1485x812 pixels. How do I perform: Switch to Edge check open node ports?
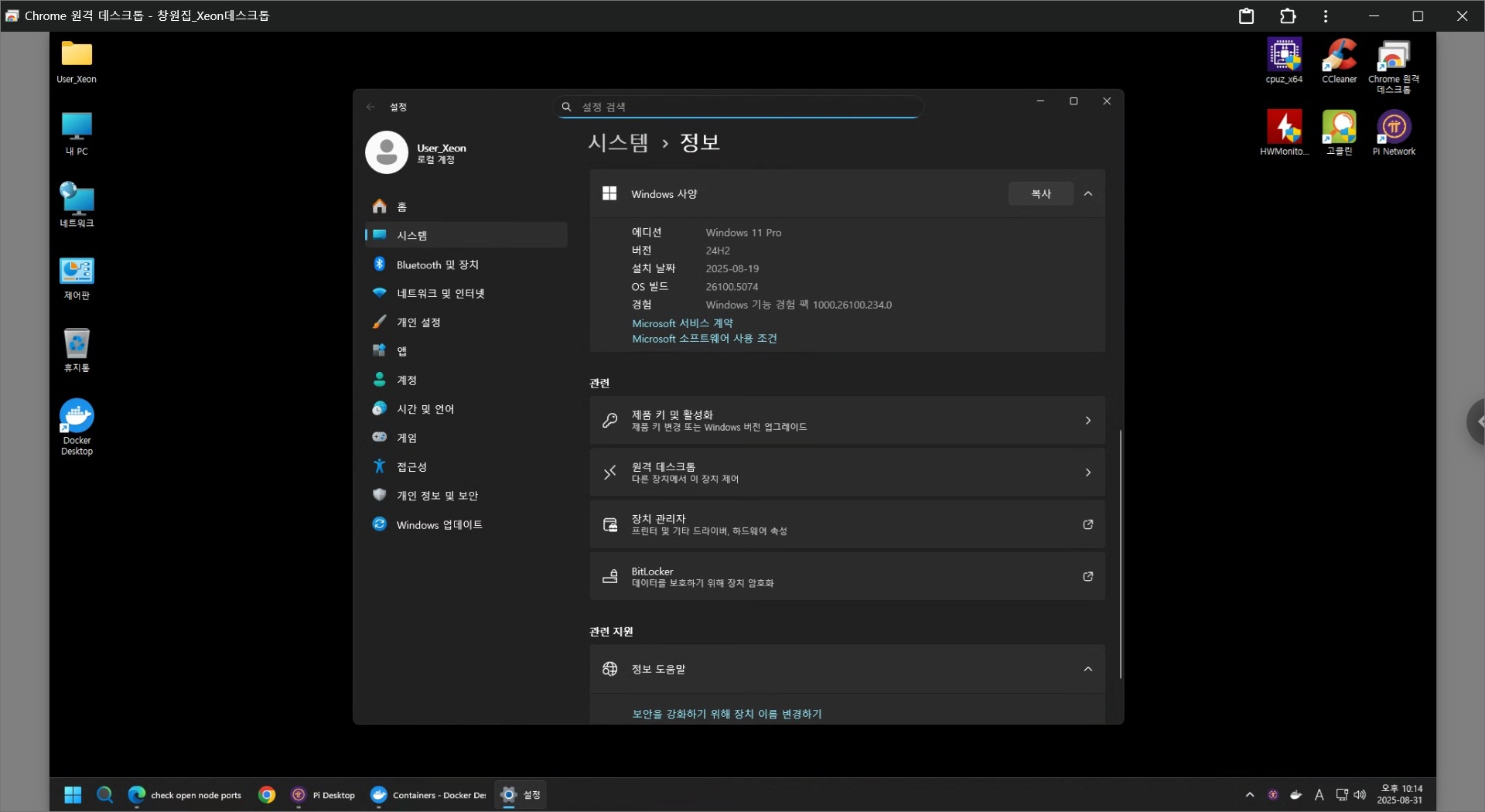pyautogui.click(x=185, y=794)
